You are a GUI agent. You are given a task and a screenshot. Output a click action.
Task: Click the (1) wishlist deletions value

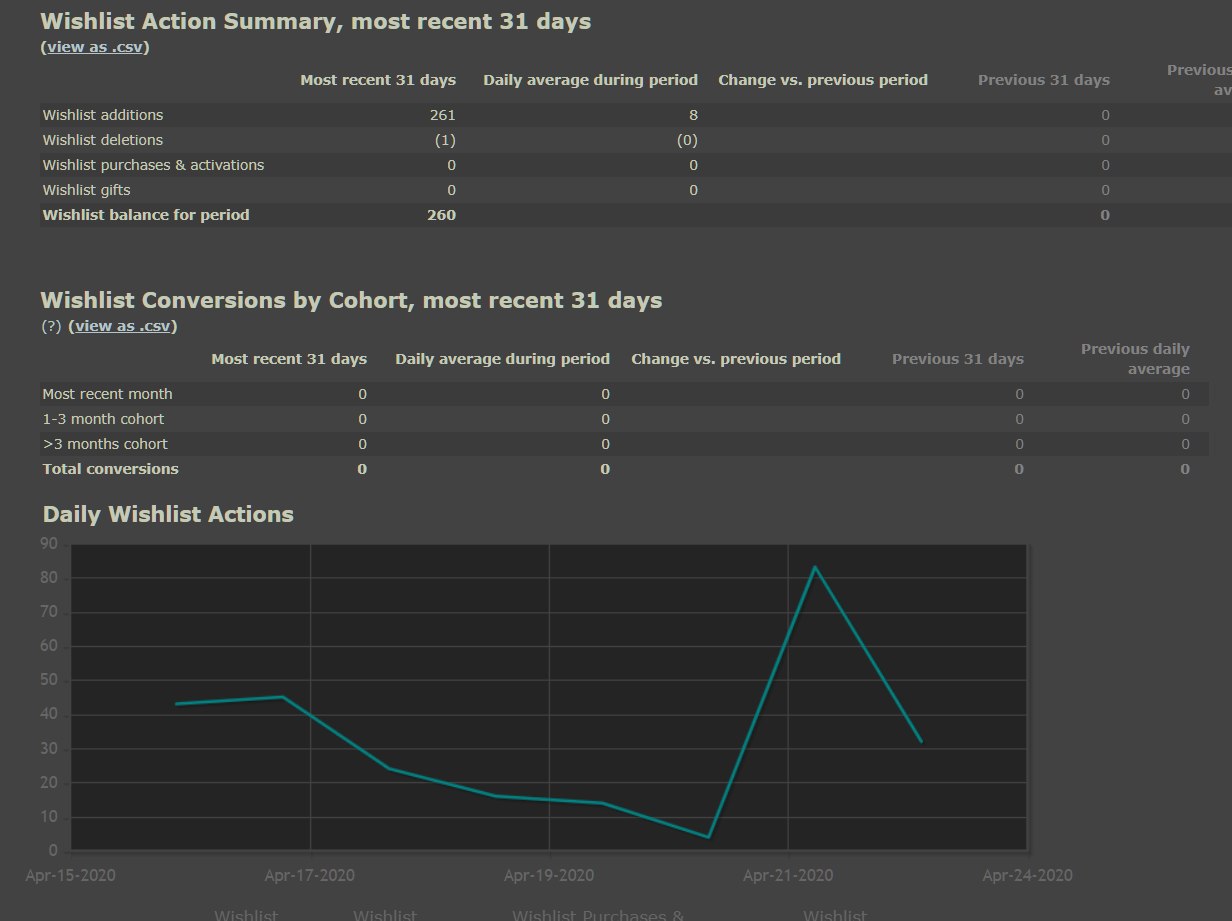coord(445,140)
